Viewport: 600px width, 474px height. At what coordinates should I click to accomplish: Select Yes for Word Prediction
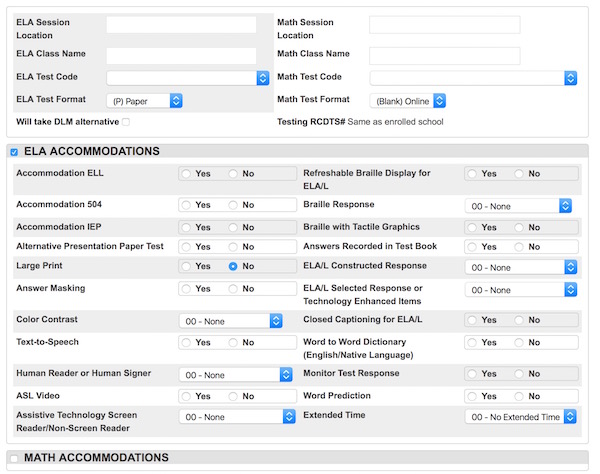point(472,396)
